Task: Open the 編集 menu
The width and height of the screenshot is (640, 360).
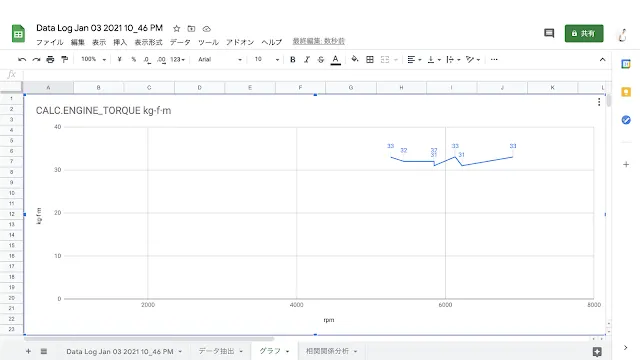Action: pyautogui.click(x=78, y=42)
